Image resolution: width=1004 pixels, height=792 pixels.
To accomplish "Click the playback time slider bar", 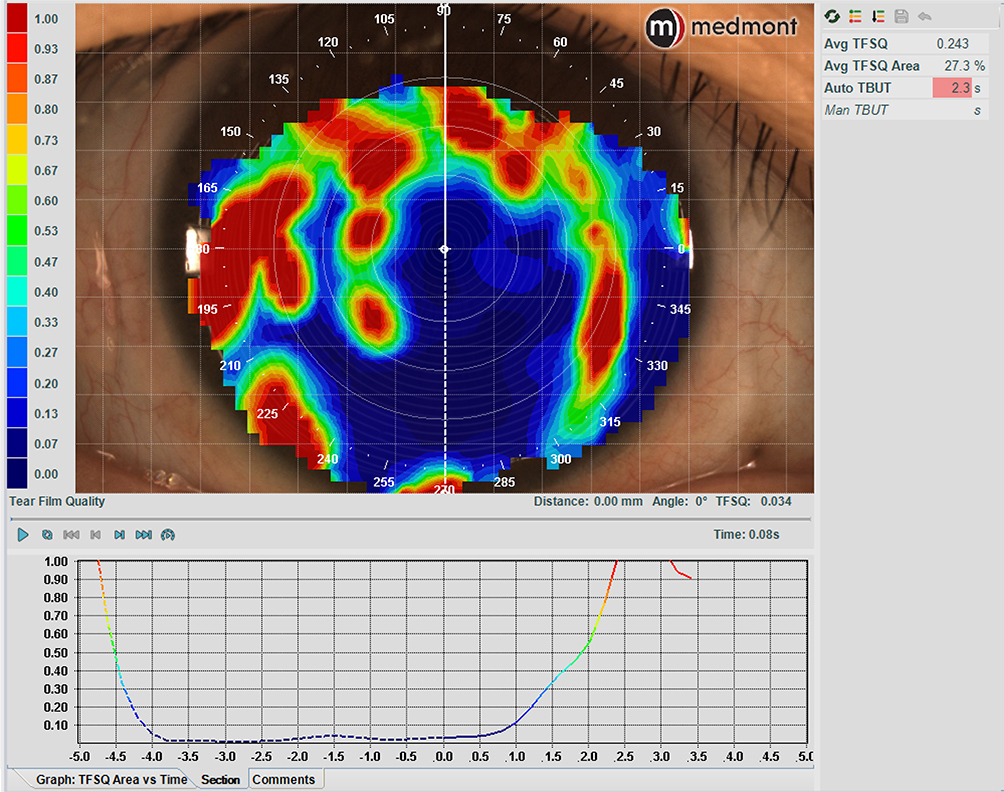I will tap(410, 518).
